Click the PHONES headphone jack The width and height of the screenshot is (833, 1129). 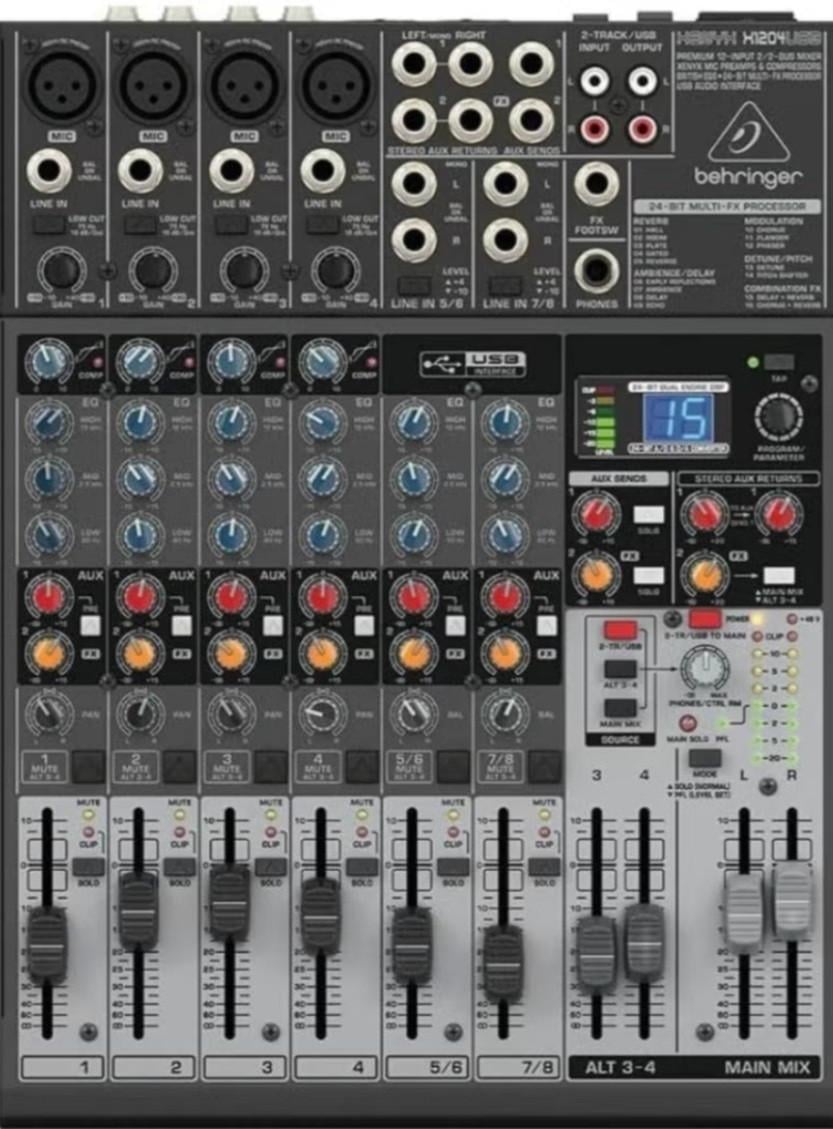click(596, 271)
